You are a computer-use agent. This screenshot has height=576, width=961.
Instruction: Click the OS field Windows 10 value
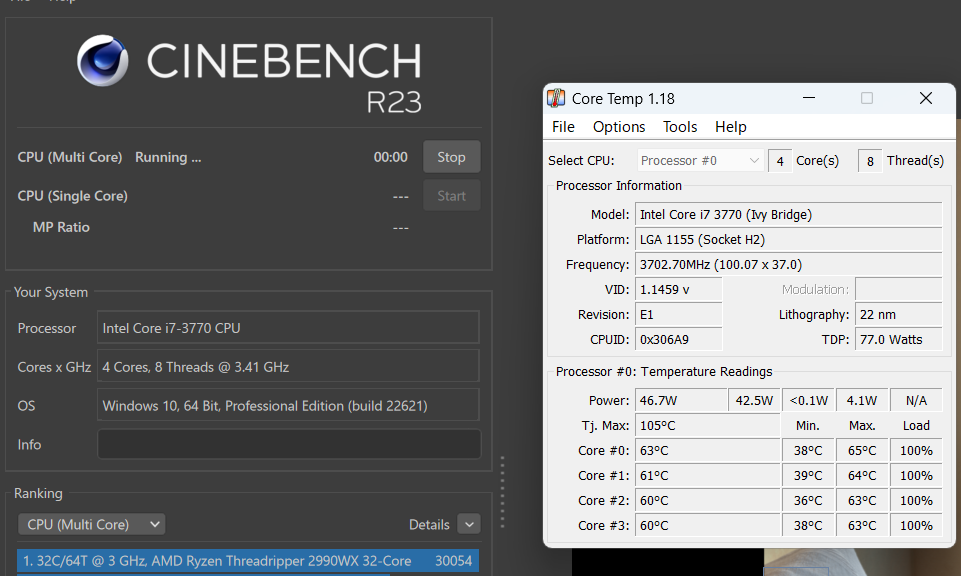tap(288, 405)
